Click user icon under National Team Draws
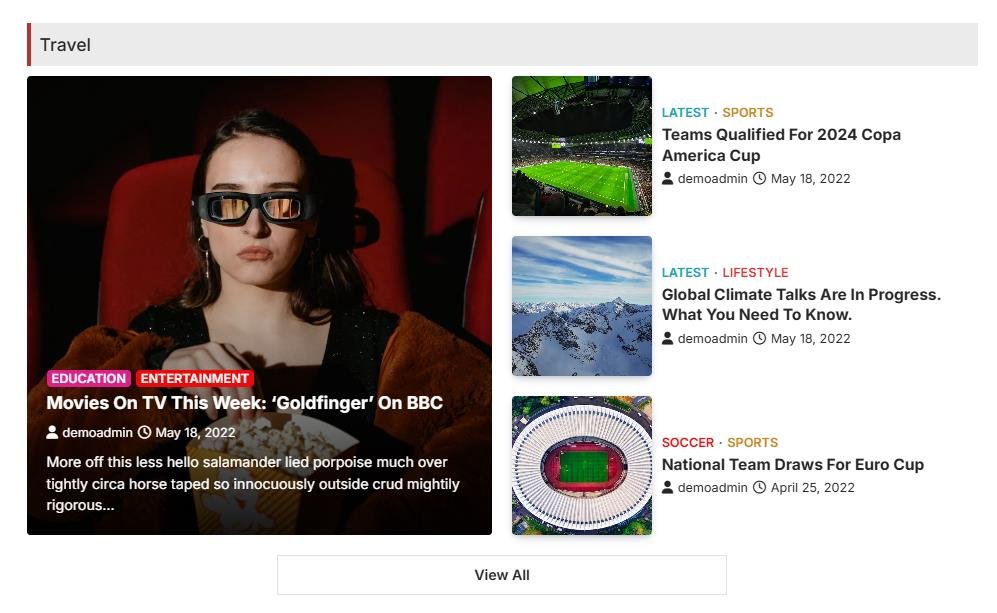This screenshot has height=613, width=997. click(668, 488)
